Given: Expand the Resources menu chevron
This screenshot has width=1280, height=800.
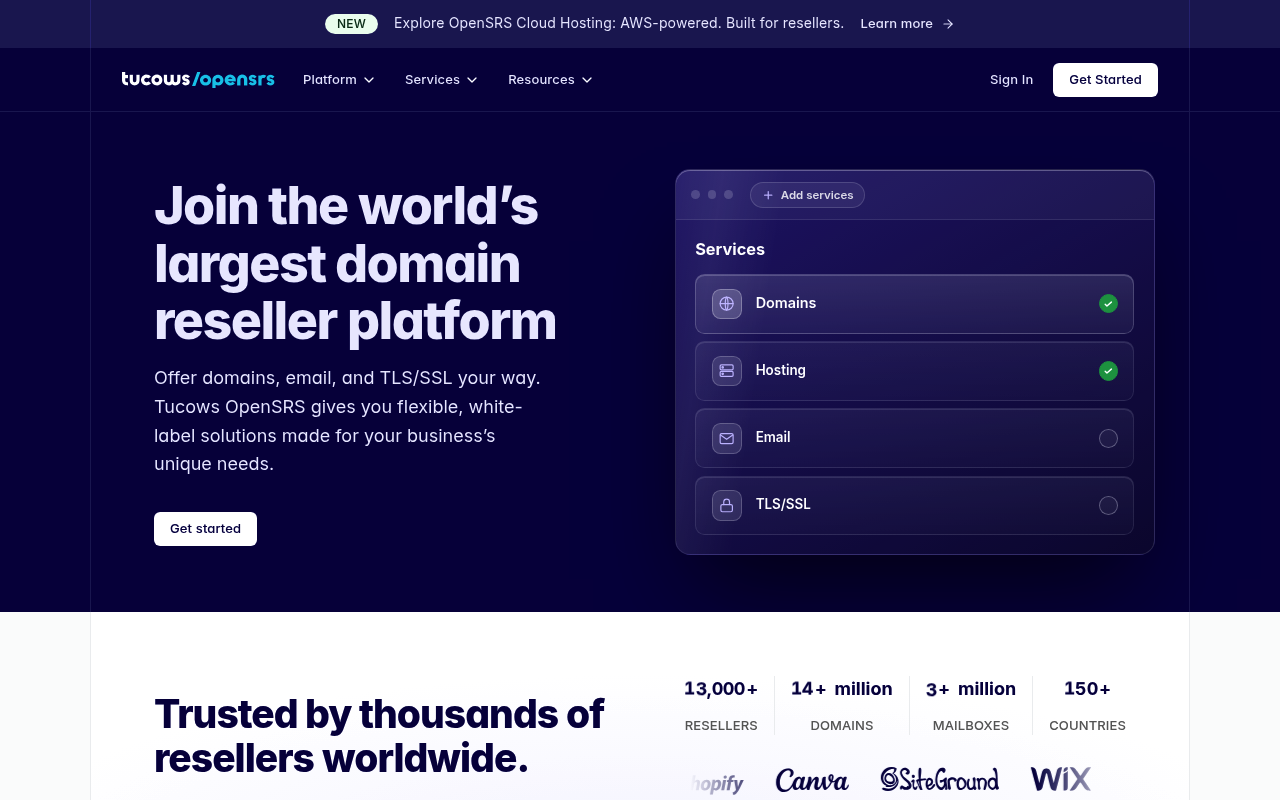Looking at the screenshot, I should (x=587, y=80).
